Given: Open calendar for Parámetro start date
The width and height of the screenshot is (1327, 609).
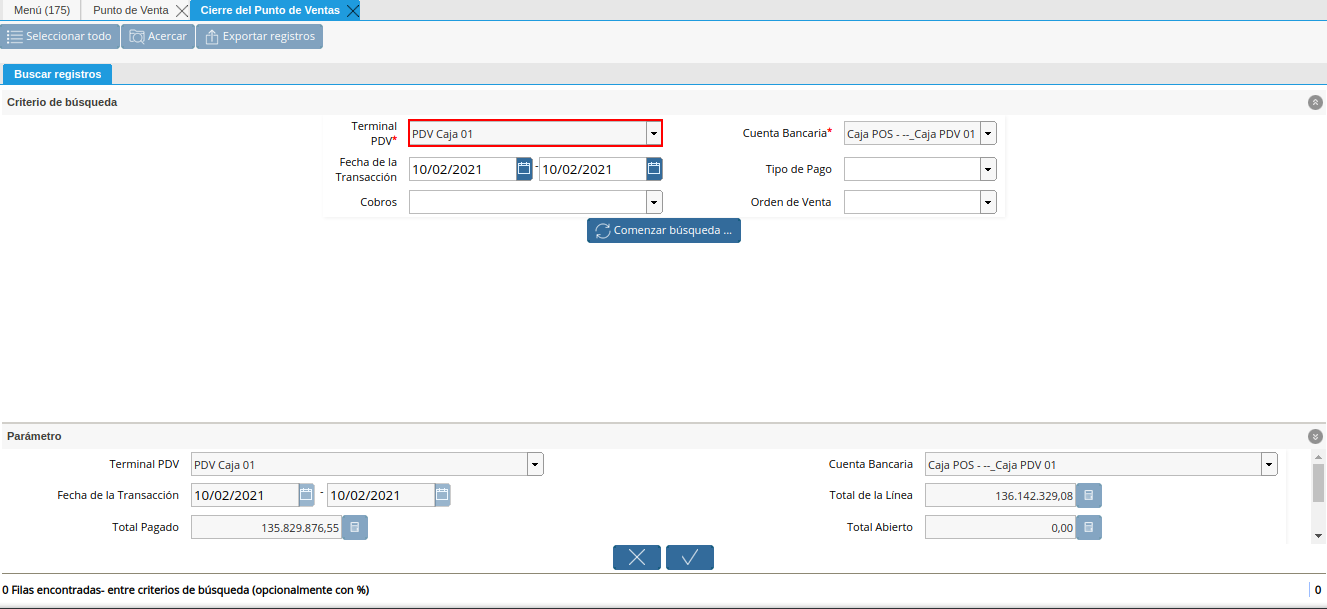Looking at the screenshot, I should tap(307, 495).
